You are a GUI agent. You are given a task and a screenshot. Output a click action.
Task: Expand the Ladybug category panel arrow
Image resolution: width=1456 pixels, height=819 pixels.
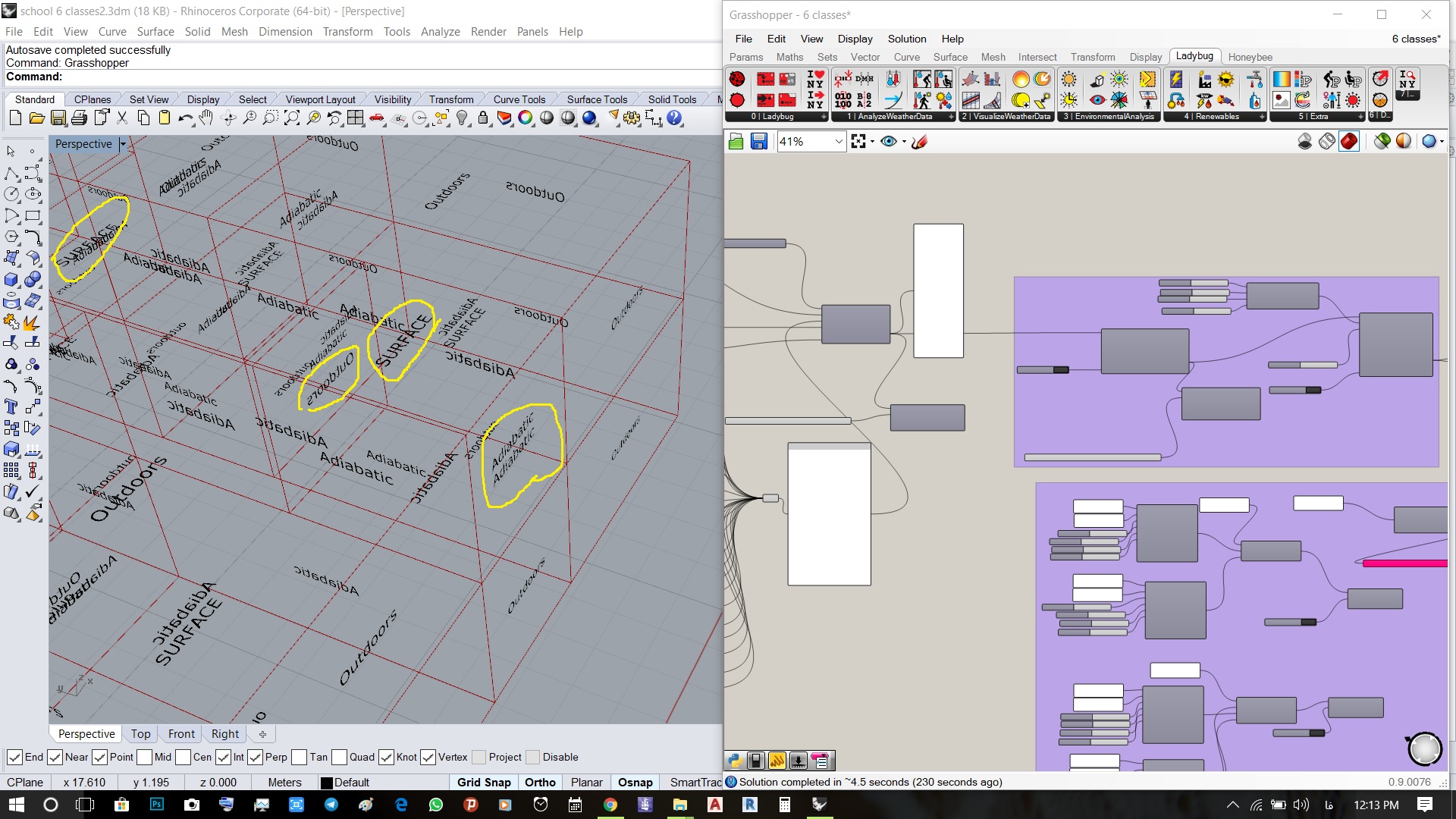tap(824, 117)
